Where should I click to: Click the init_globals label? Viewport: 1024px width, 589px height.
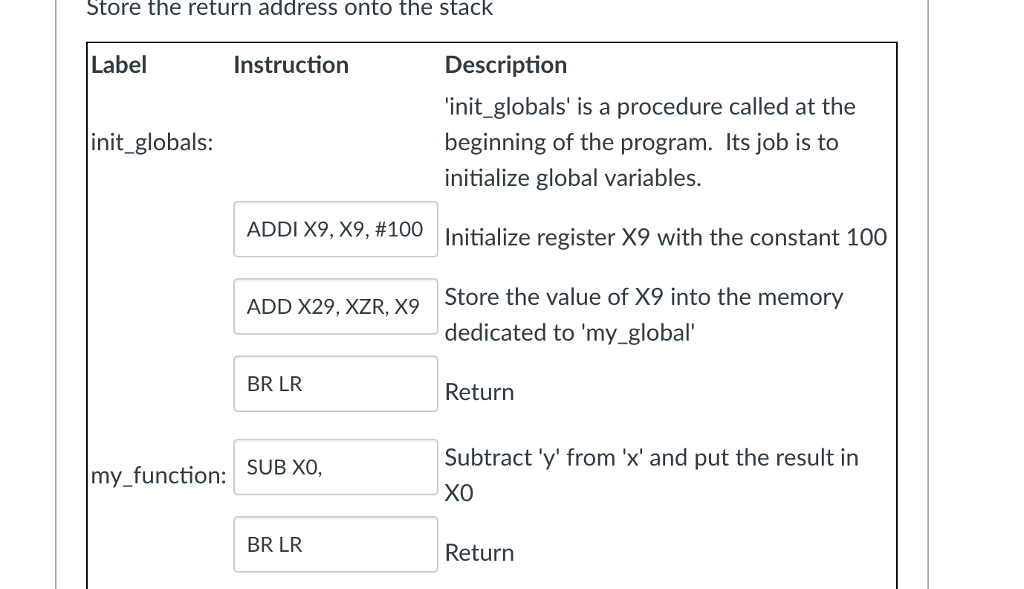point(150,142)
